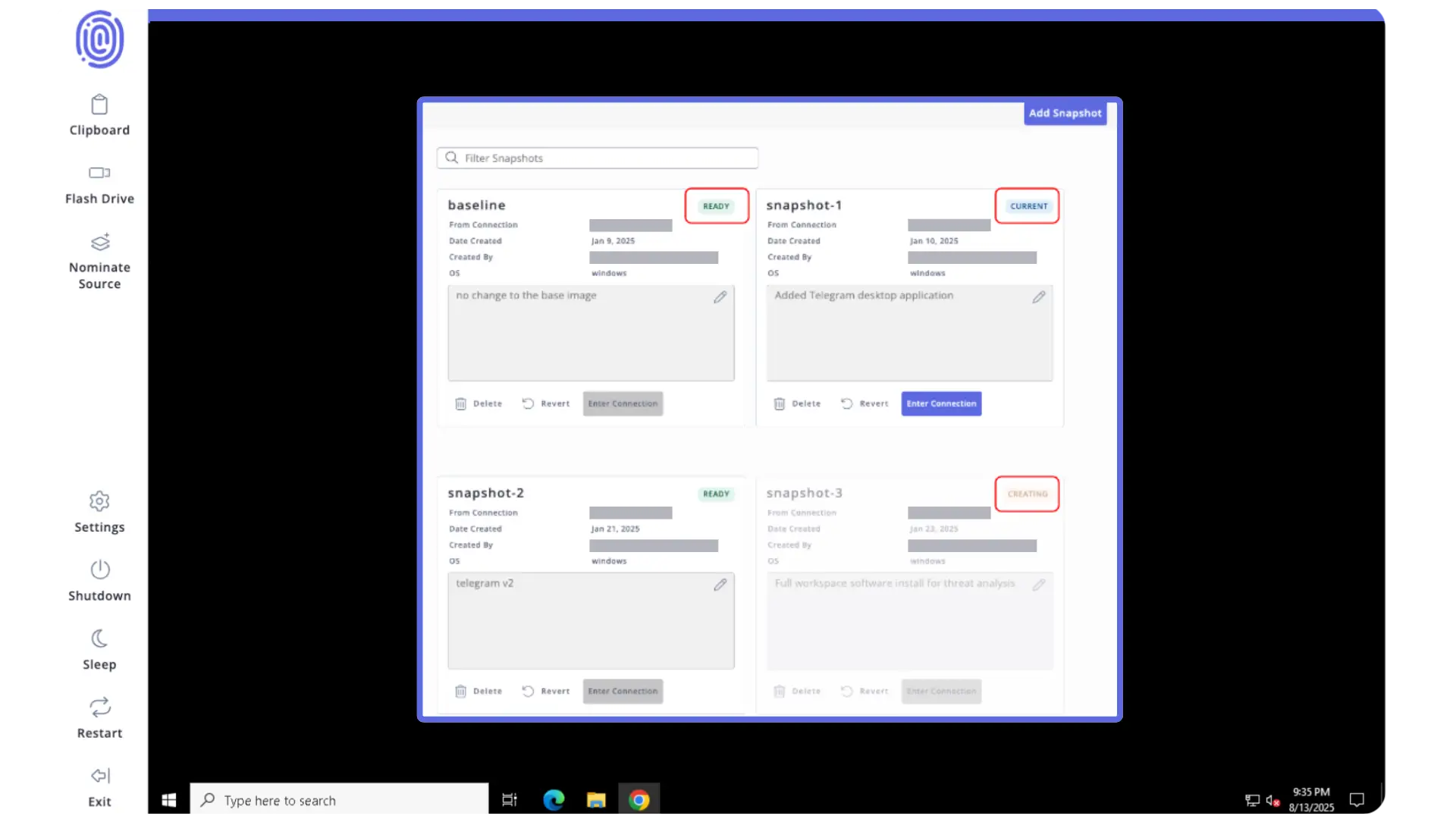Edit the snapshot-2 description pencil icon

(x=720, y=585)
